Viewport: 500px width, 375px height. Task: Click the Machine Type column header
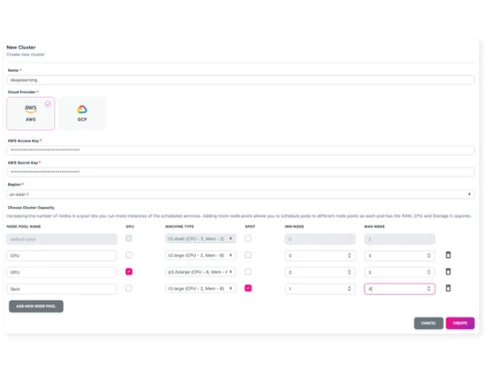tap(180, 226)
